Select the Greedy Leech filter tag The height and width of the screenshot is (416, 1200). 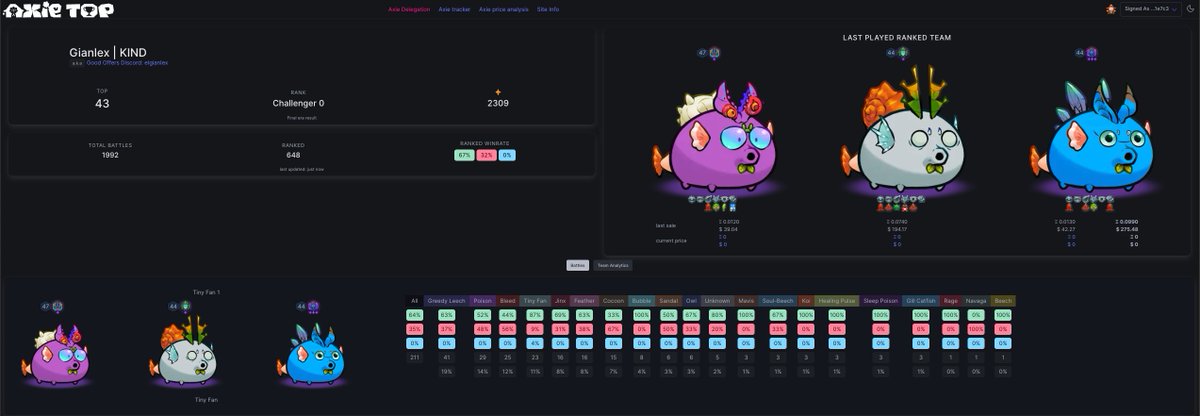[446, 300]
